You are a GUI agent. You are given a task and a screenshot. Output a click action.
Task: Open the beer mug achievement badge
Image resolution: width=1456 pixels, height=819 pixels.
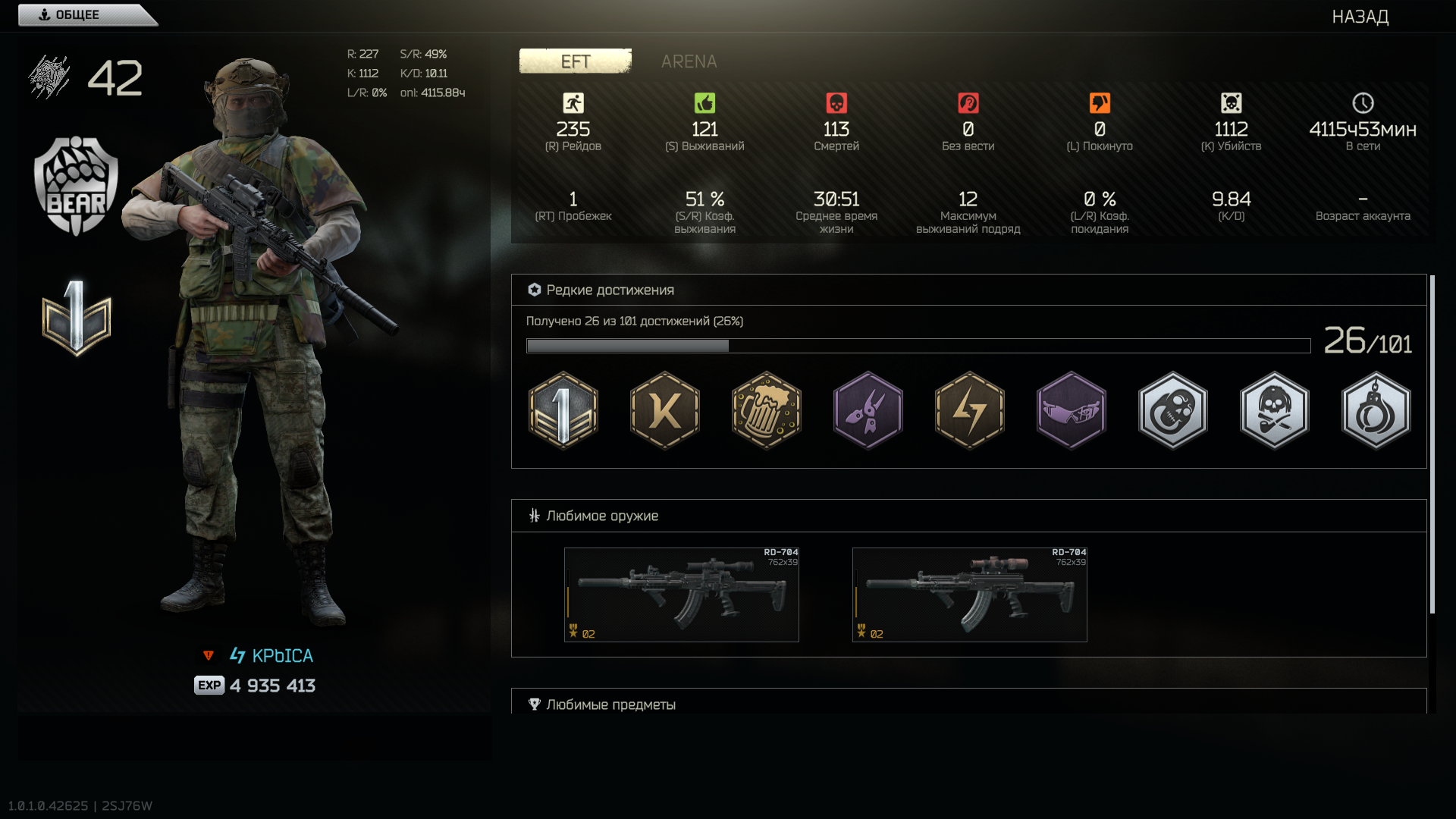click(x=766, y=410)
